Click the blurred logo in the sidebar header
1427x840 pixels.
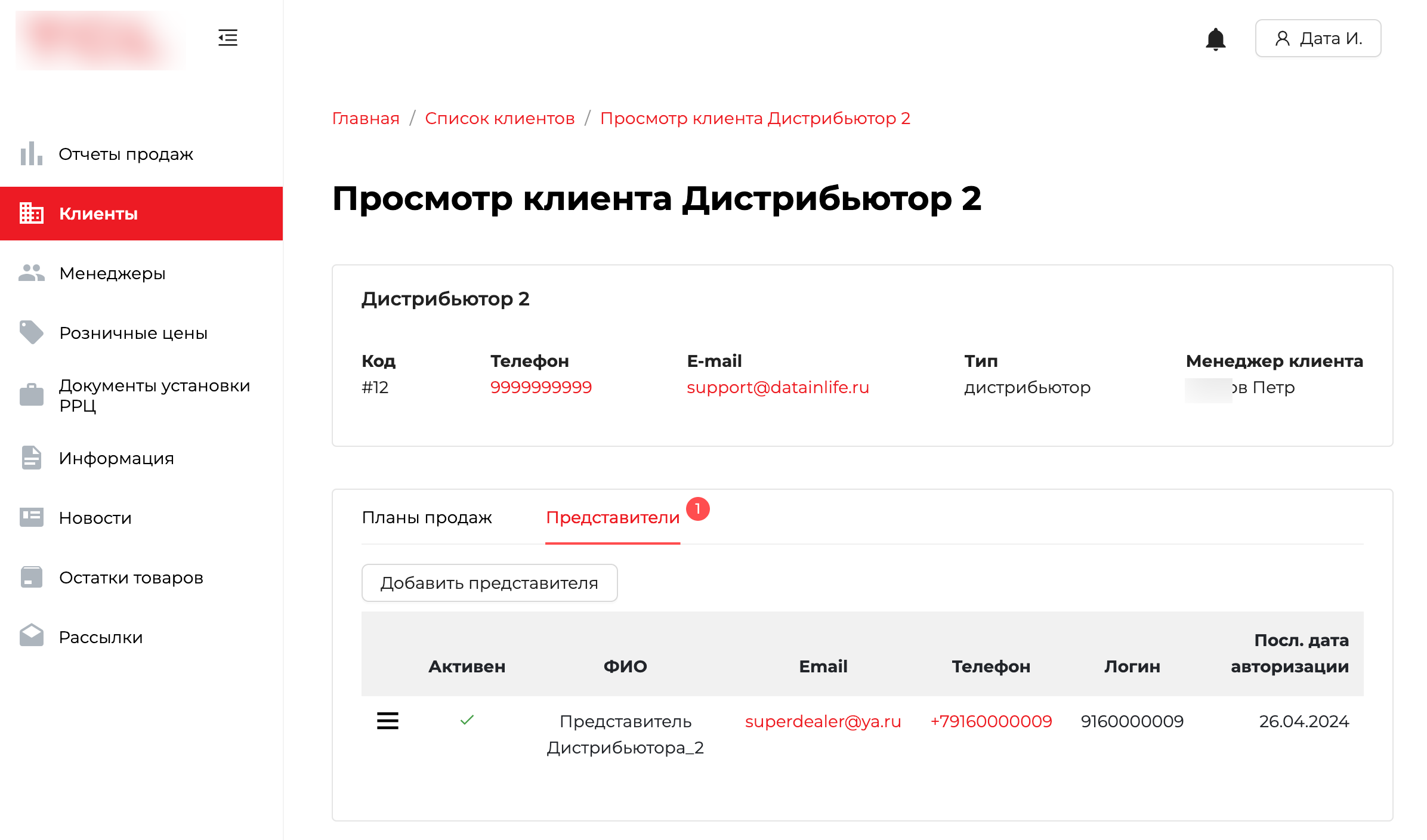click(100, 39)
